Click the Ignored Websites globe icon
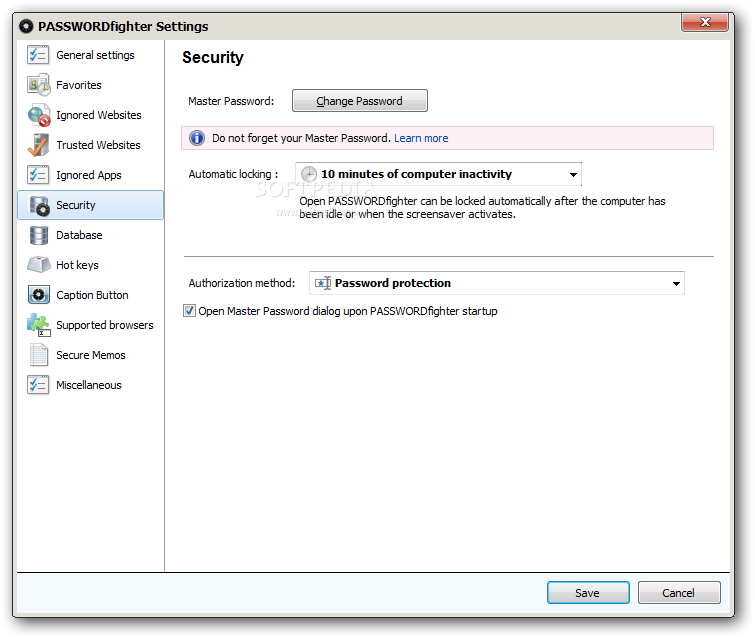This screenshot has width=755, height=638. [39, 115]
